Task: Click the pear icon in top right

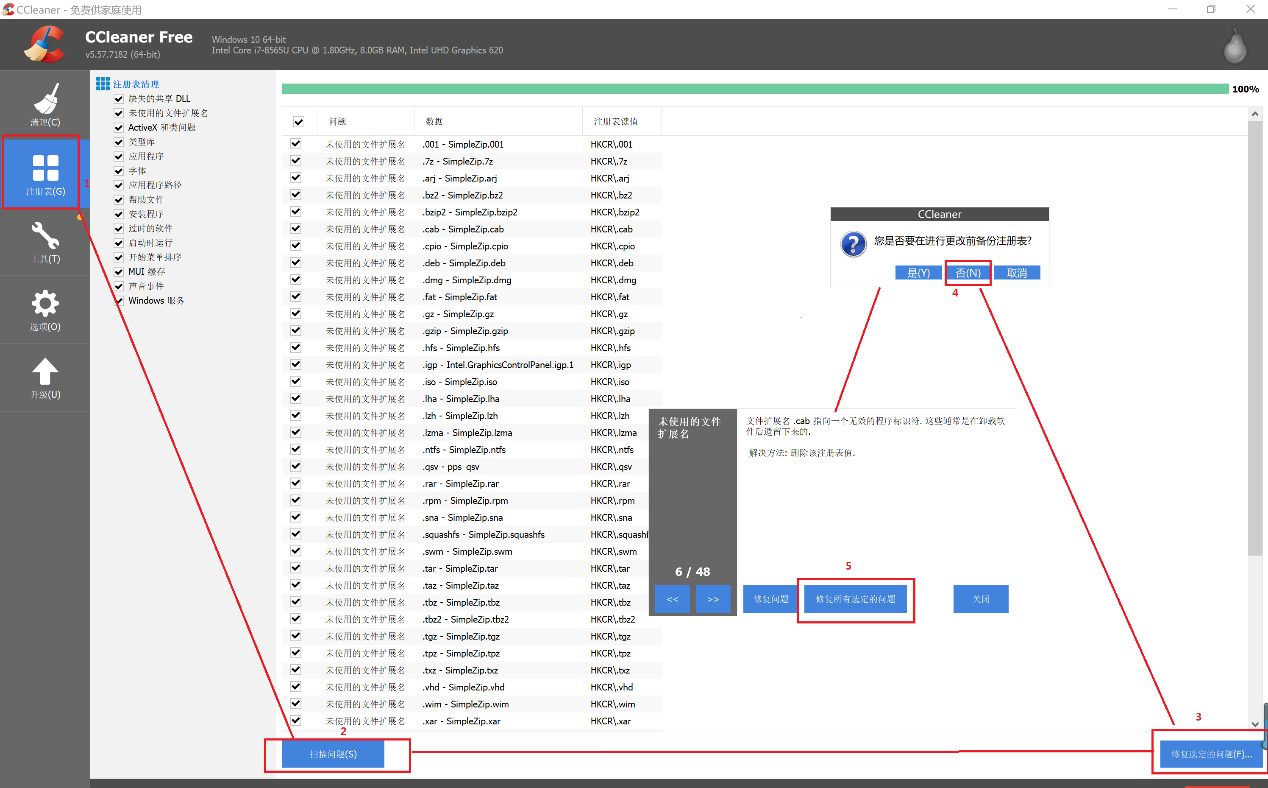Action: click(1236, 44)
